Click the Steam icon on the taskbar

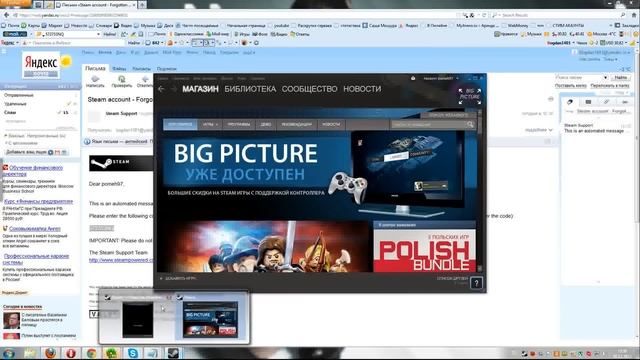pos(173,353)
